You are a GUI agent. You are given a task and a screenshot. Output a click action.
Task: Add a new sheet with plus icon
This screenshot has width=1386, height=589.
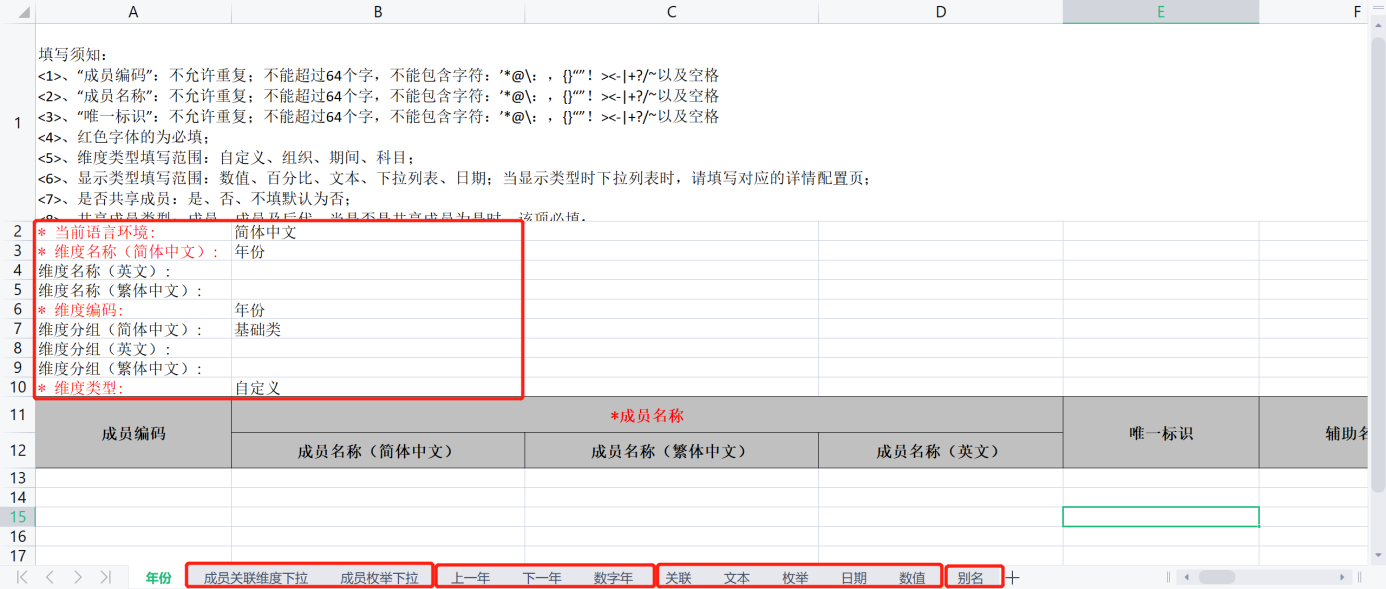click(1012, 578)
